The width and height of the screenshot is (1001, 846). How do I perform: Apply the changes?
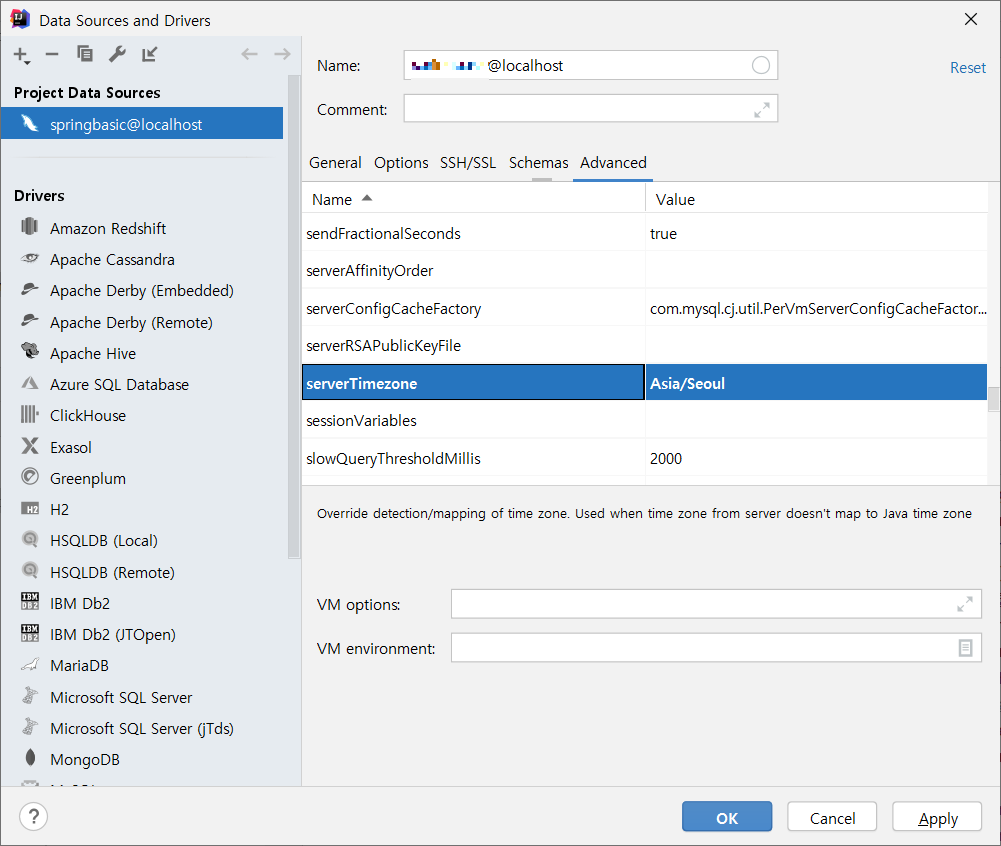(x=936, y=816)
